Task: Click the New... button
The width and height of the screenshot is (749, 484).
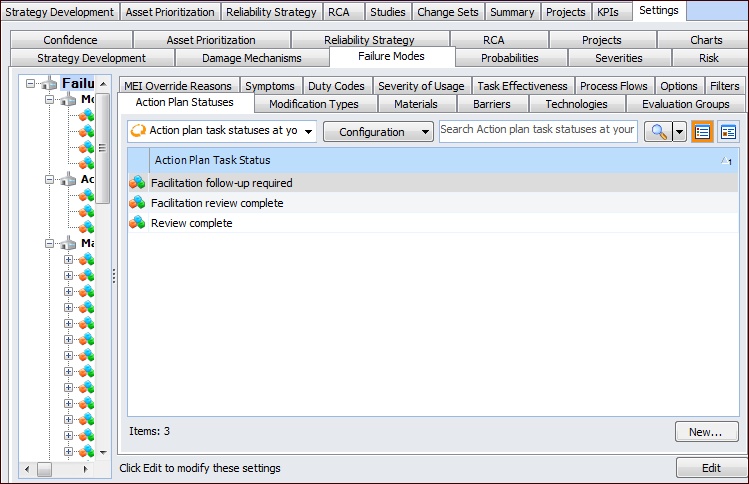Action: pos(706,432)
